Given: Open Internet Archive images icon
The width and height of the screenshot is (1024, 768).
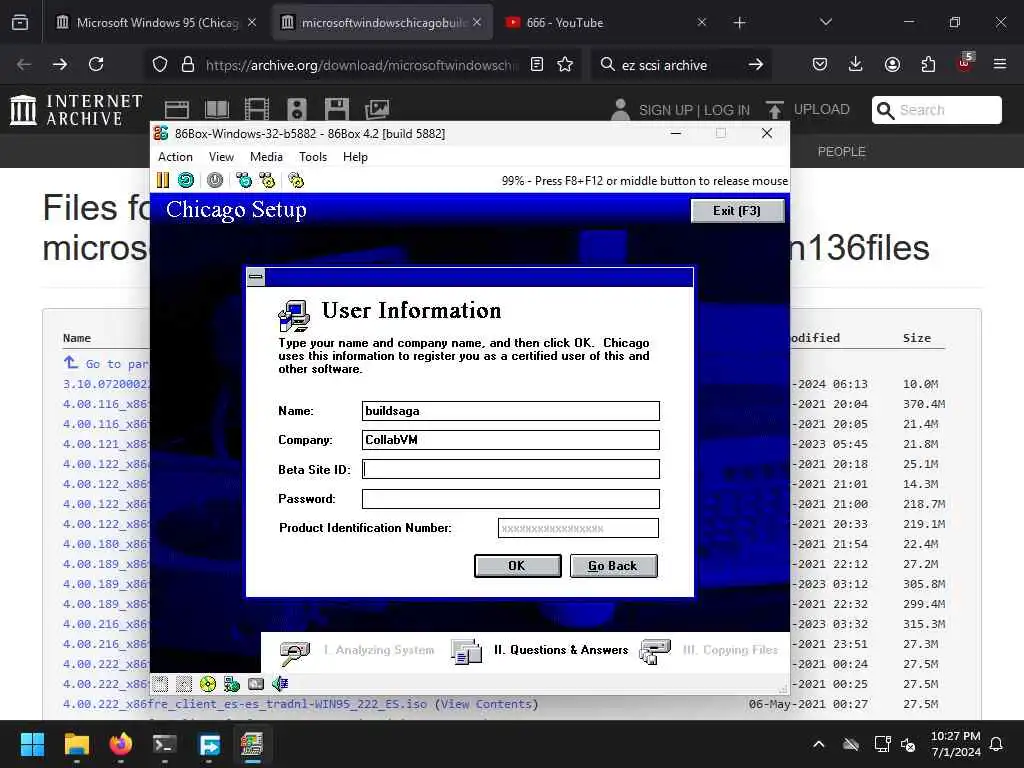Looking at the screenshot, I should [377, 109].
